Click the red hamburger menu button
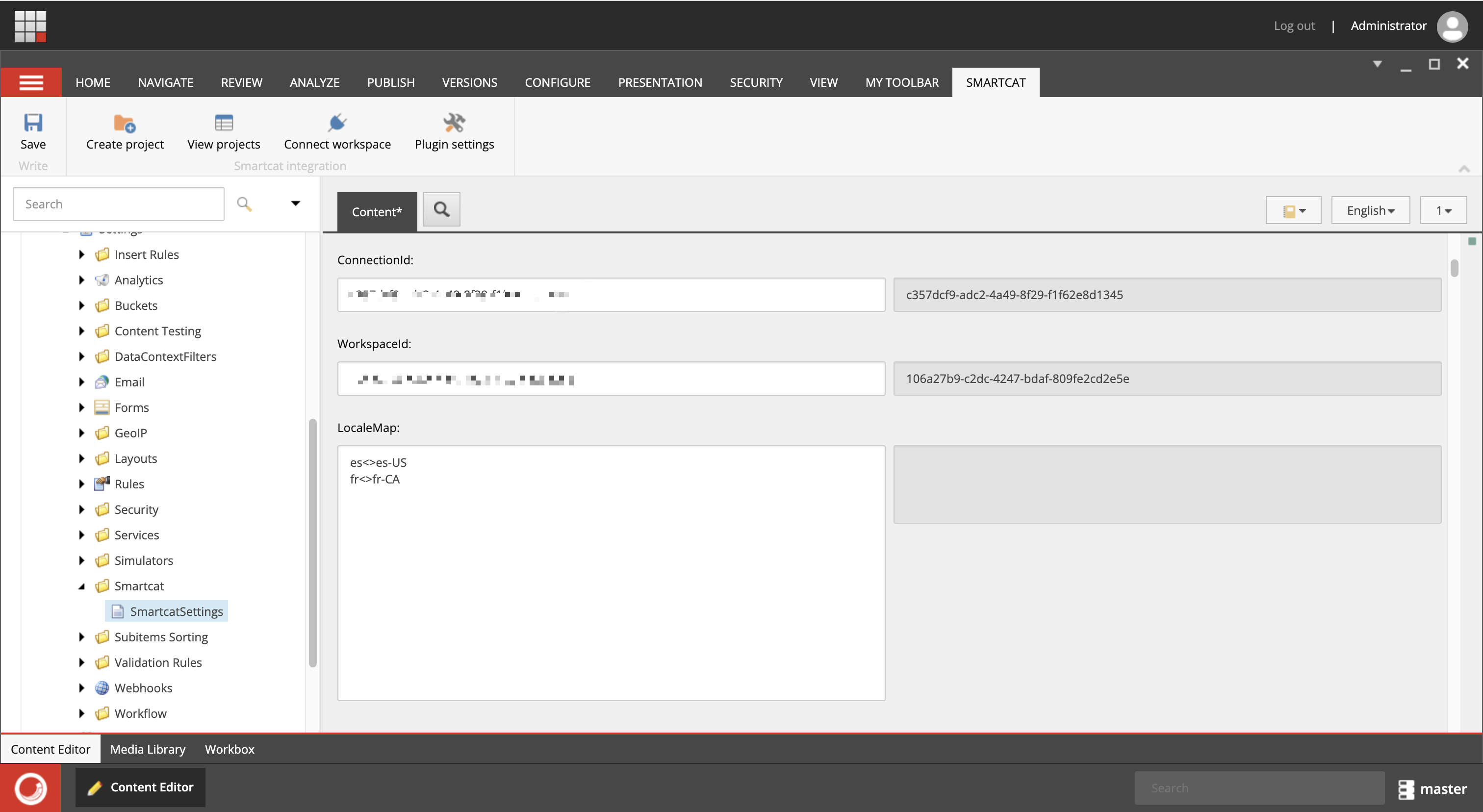 pos(31,82)
